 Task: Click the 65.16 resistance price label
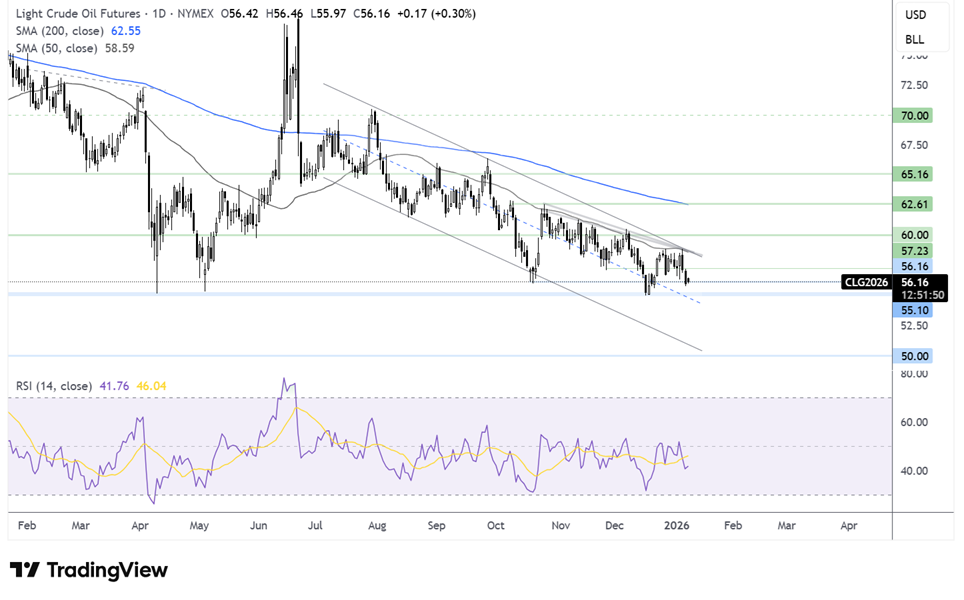[916, 173]
